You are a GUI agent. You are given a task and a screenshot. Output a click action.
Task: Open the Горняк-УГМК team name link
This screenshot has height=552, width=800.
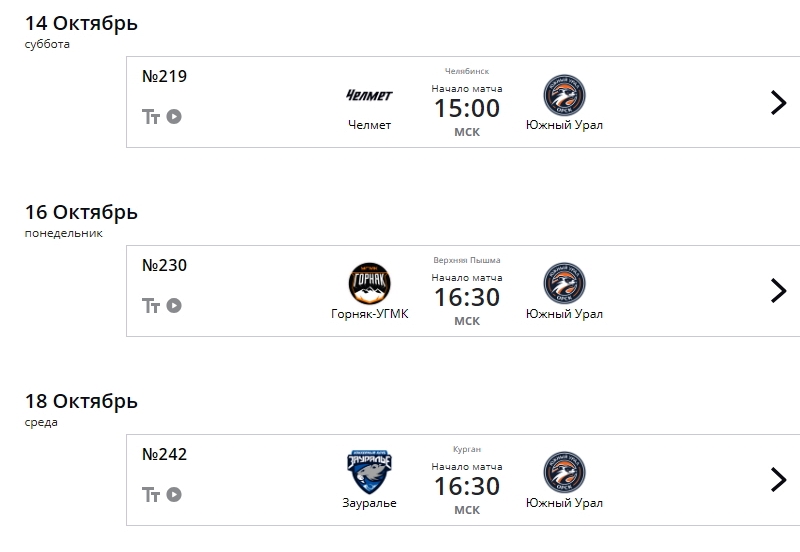[x=369, y=314]
